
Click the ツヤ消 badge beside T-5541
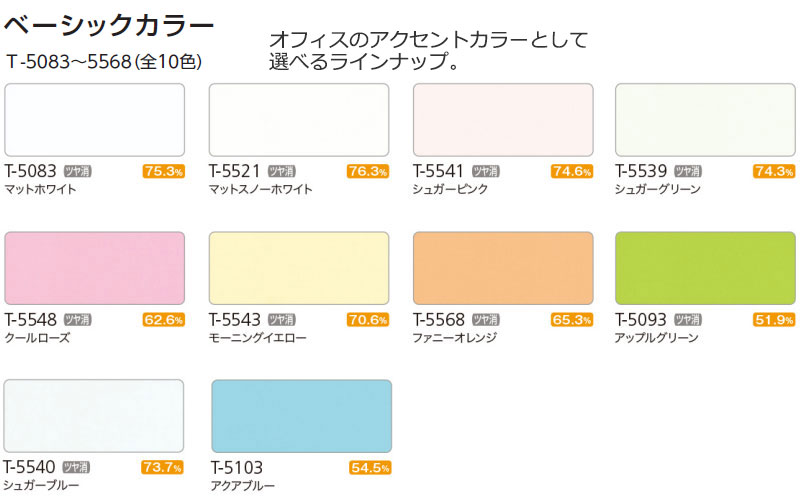[x=486, y=171]
